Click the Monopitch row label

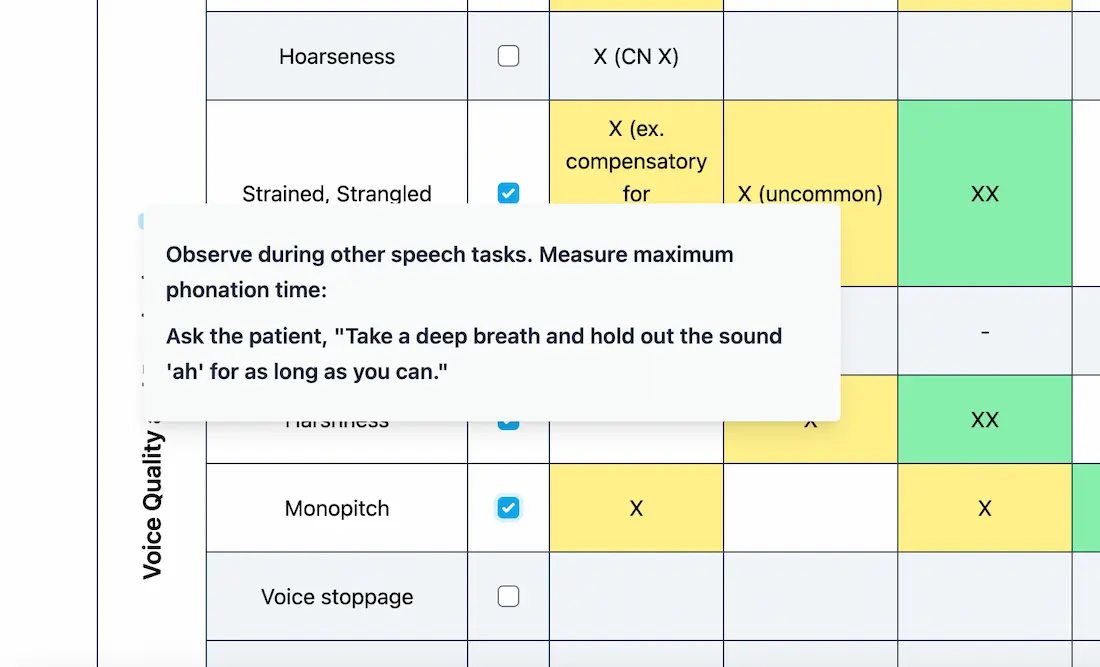(337, 508)
